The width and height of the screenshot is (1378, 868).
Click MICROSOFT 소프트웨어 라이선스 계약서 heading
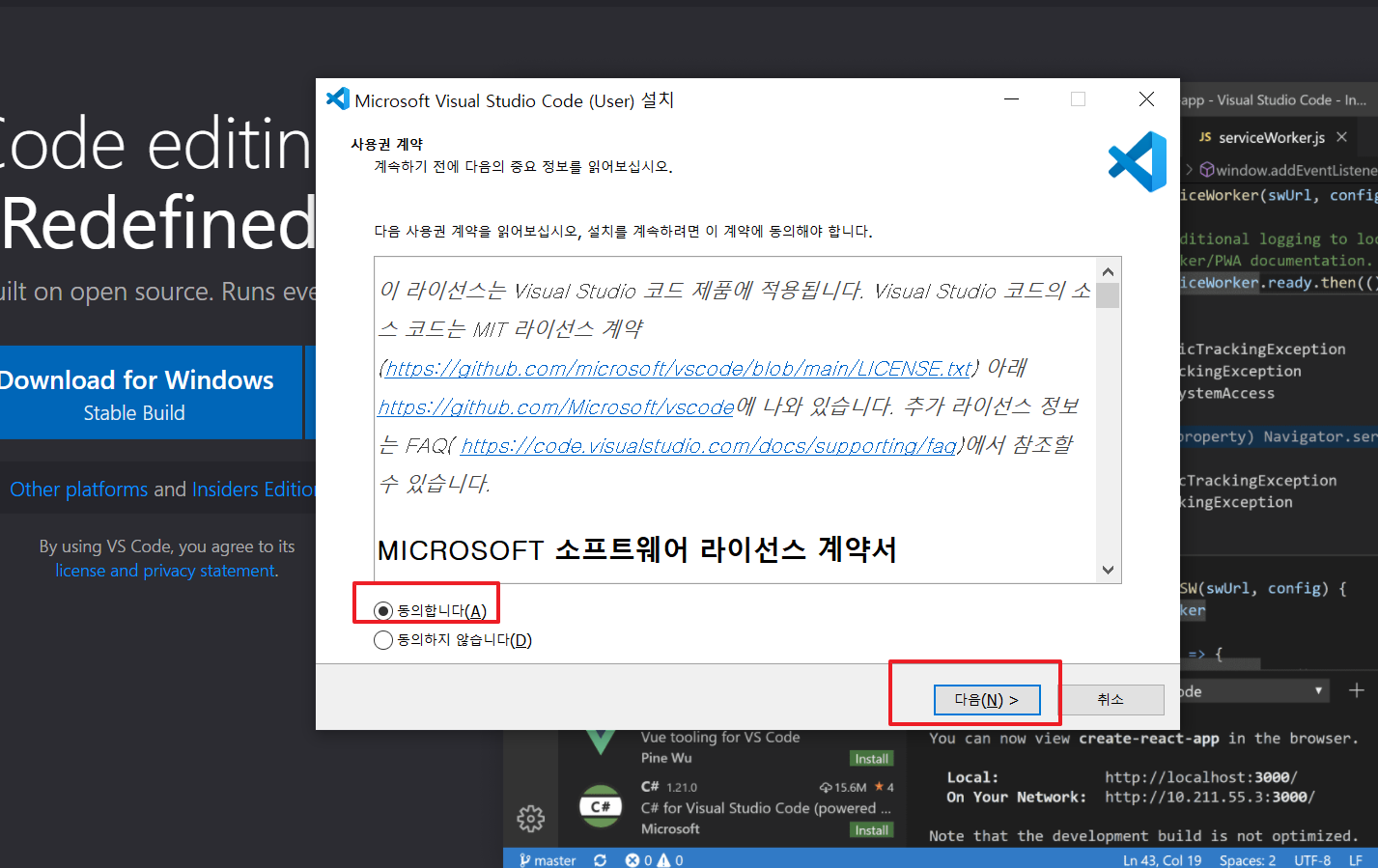(x=637, y=550)
